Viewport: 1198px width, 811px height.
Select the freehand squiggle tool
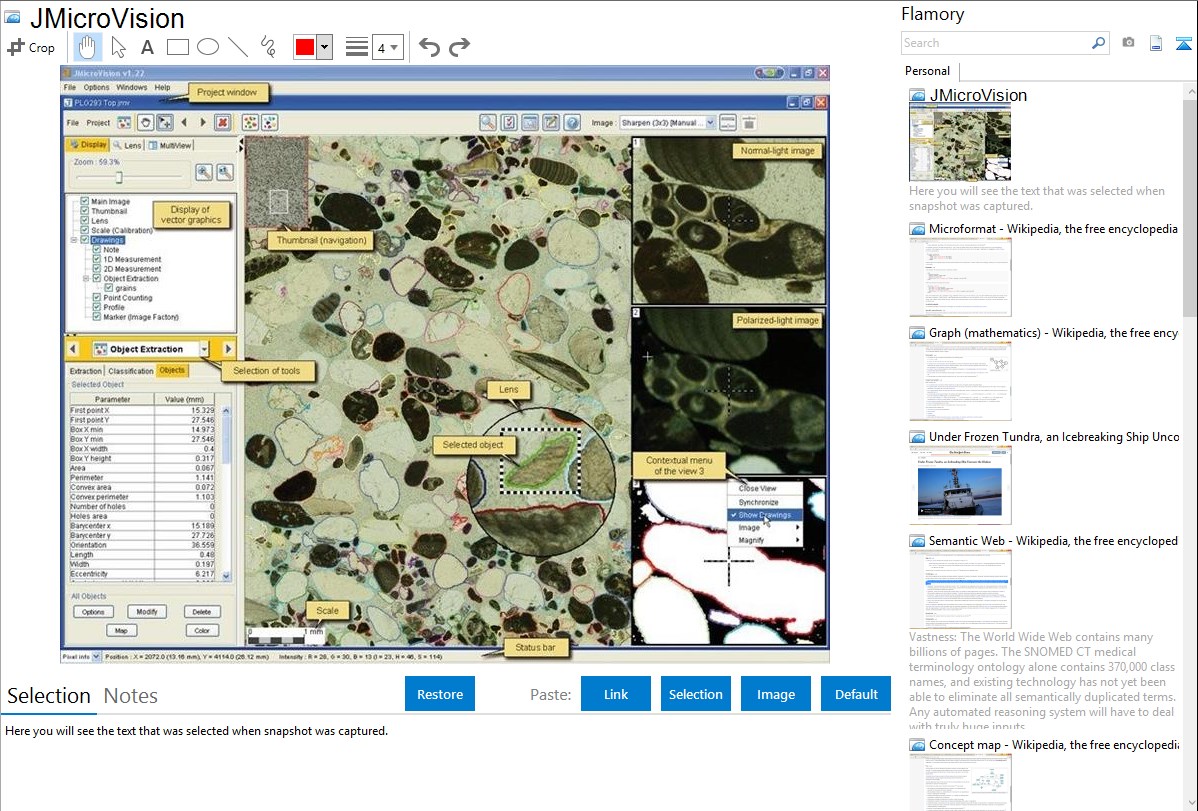268,47
